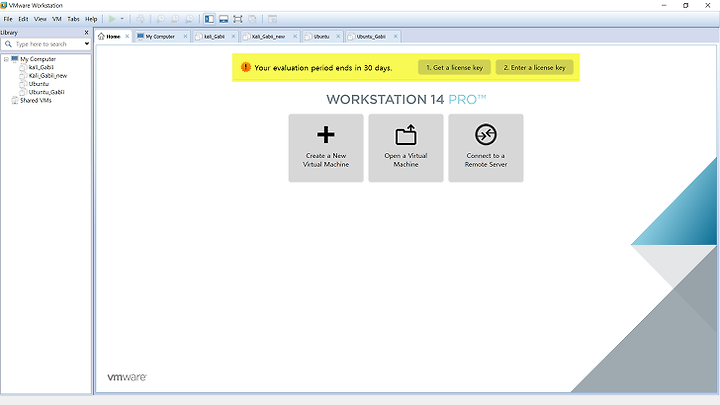Click the green Power On play icon
The image size is (720, 405).
click(112, 19)
